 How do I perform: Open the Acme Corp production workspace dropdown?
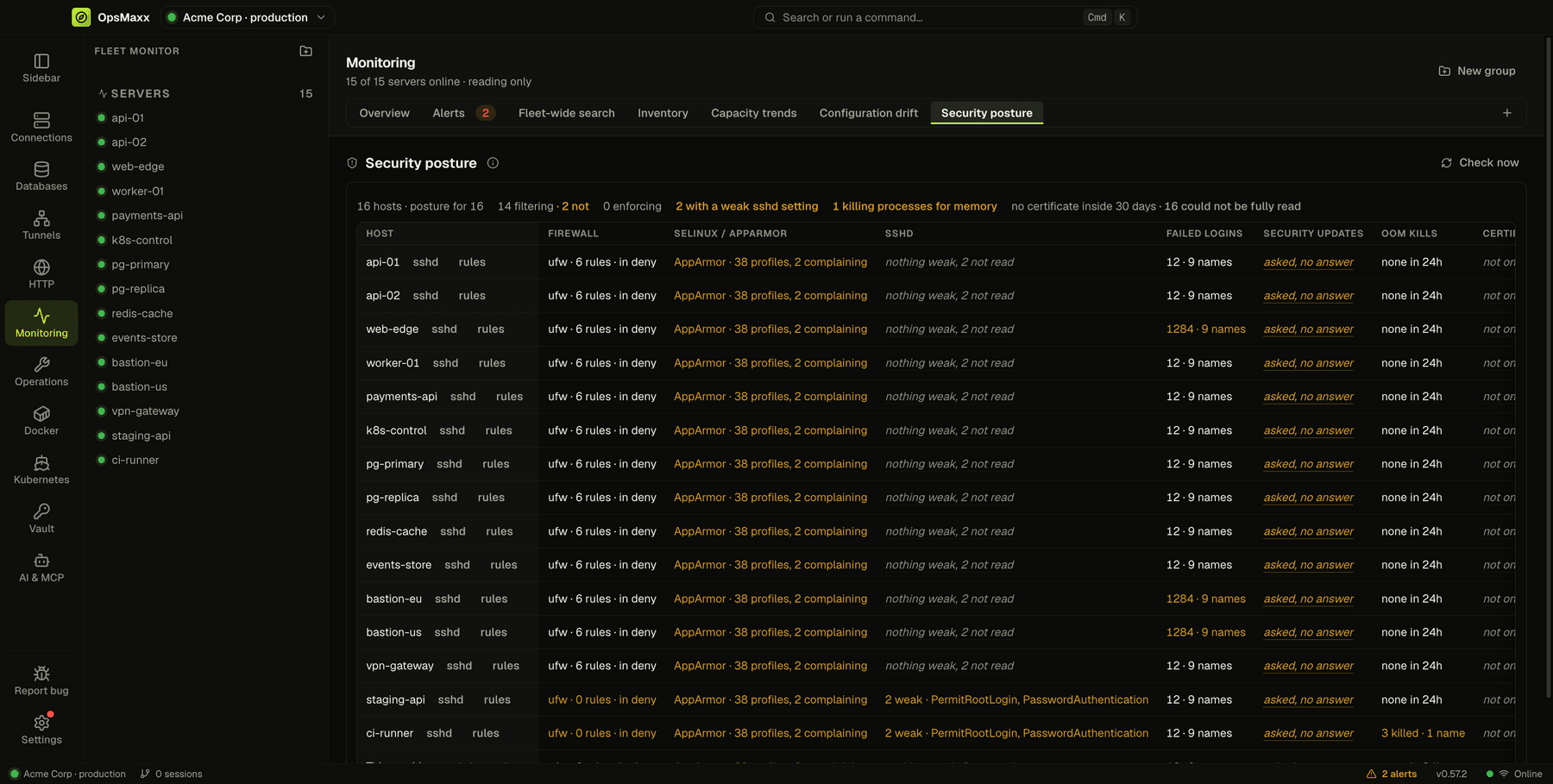click(x=248, y=17)
